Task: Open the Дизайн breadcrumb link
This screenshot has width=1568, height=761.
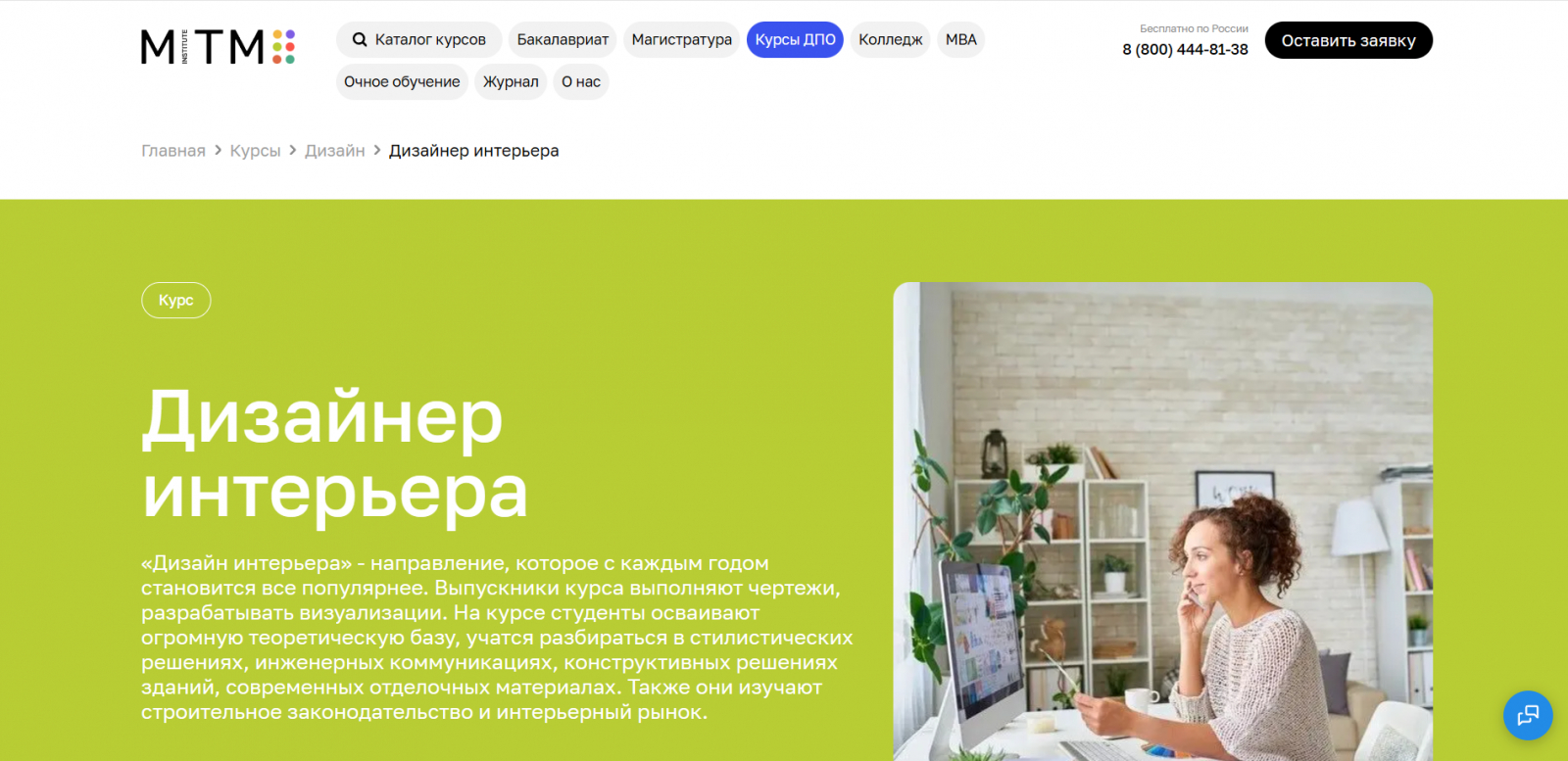Action: click(334, 151)
